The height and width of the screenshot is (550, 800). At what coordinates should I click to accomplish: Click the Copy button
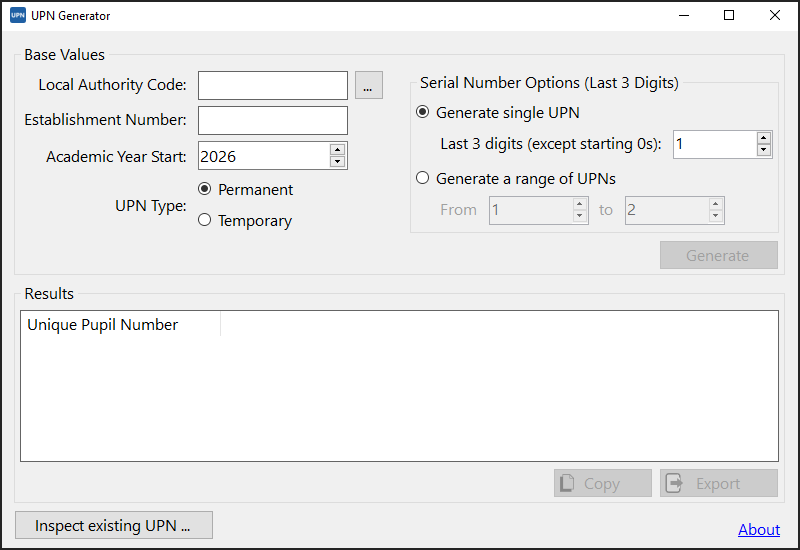pyautogui.click(x=603, y=483)
